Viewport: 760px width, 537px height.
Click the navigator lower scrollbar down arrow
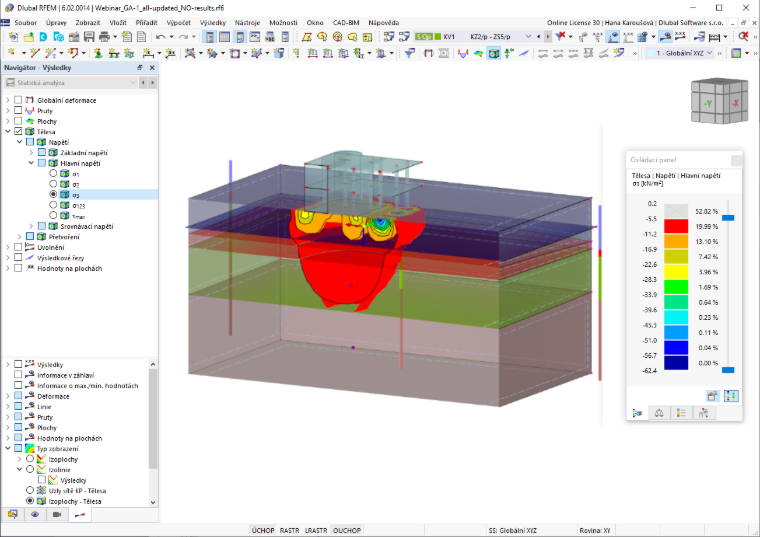[153, 502]
